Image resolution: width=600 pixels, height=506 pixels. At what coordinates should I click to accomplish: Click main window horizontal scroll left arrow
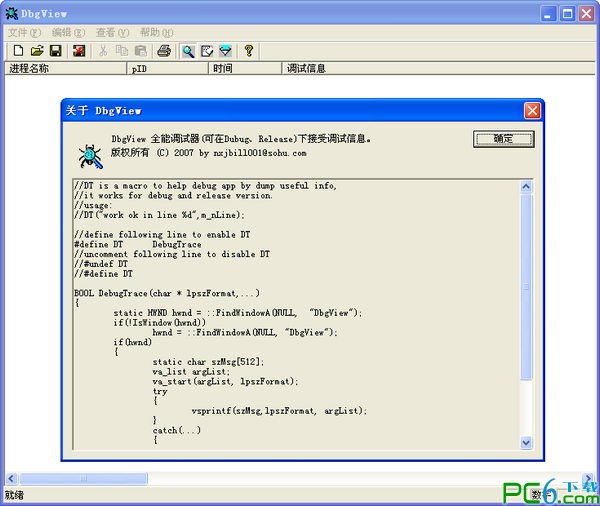click(11, 478)
